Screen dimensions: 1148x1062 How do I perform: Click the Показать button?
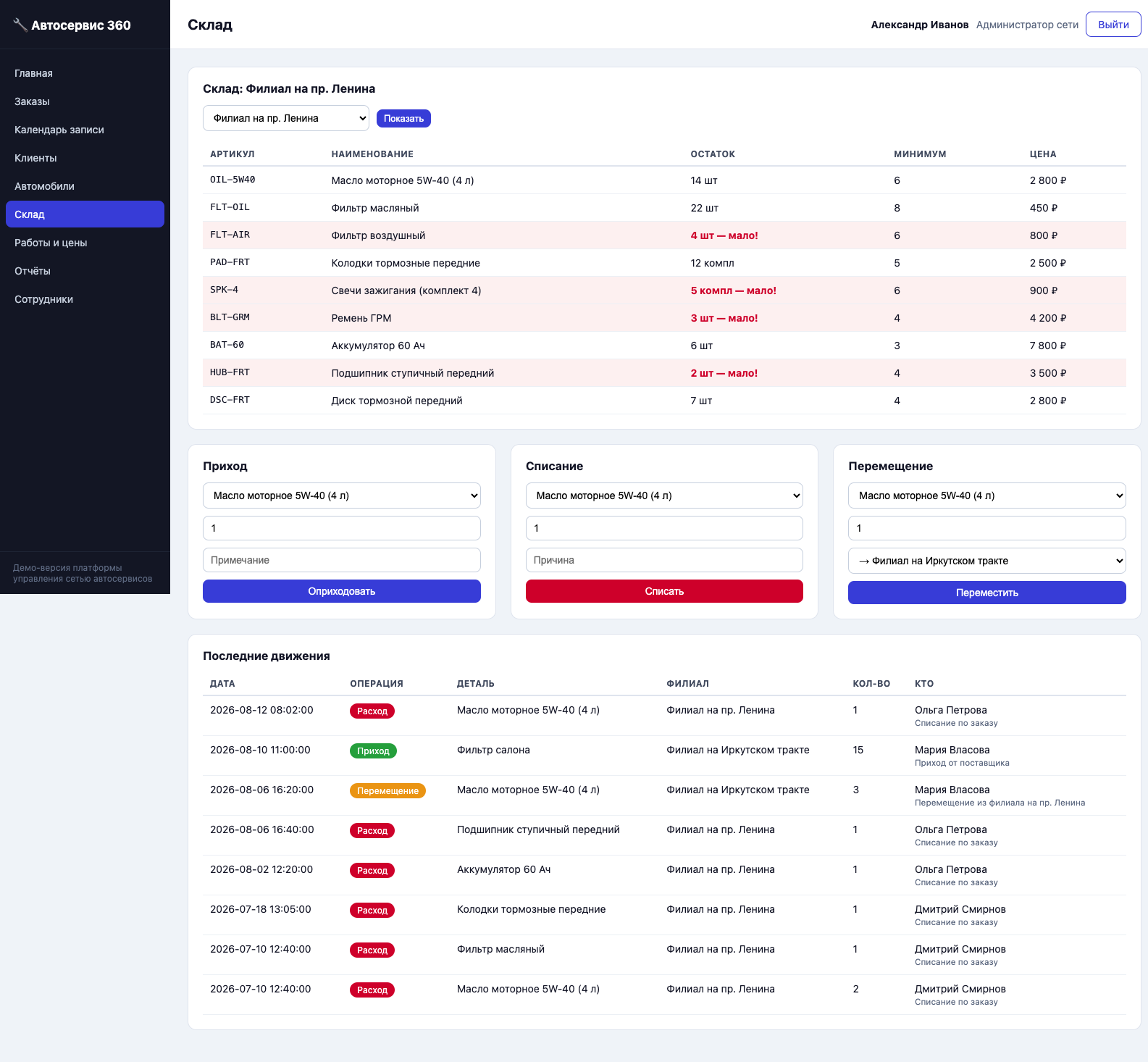pos(403,119)
